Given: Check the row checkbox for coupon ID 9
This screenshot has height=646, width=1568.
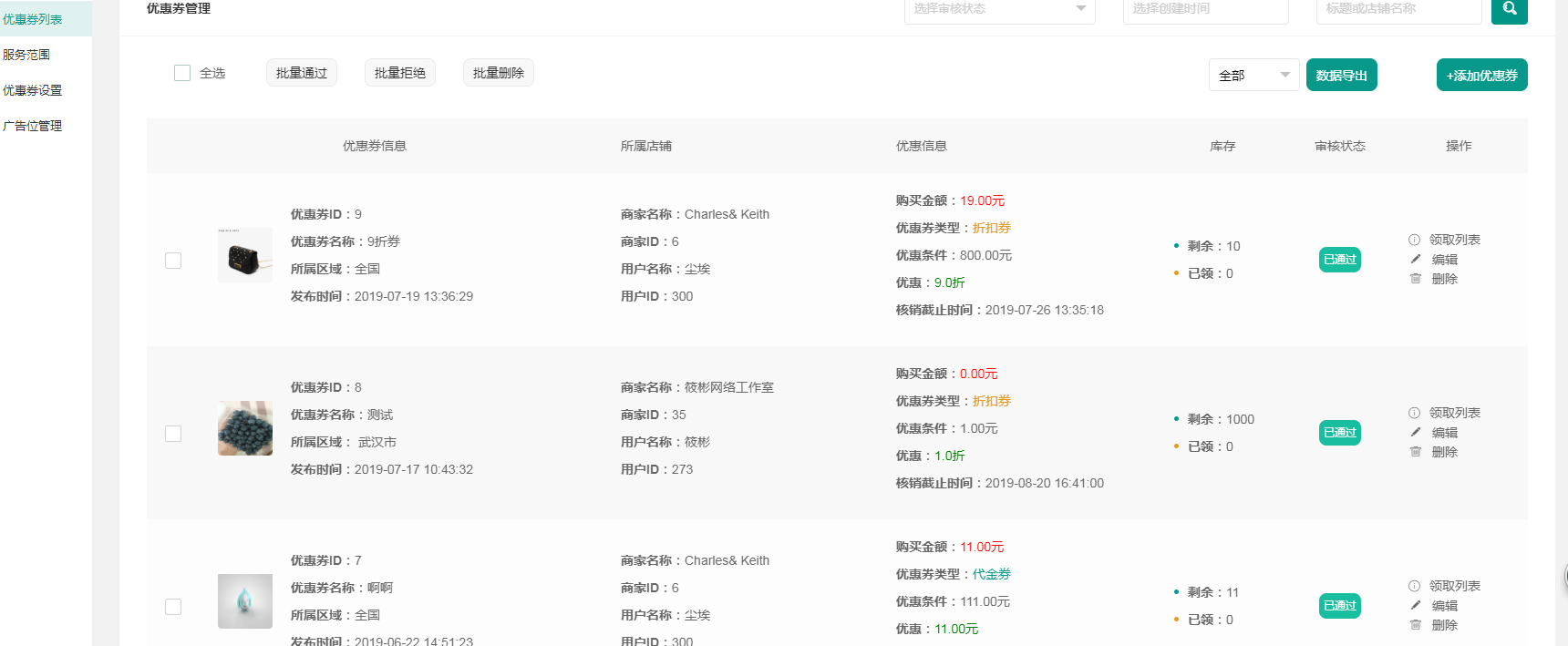Looking at the screenshot, I should coord(173,261).
